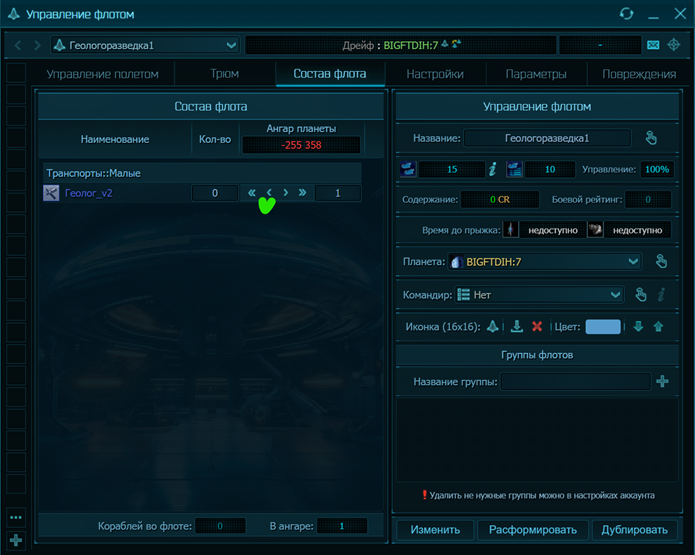Open the Настройки tab
This screenshot has width=695, height=555.
click(x=435, y=74)
